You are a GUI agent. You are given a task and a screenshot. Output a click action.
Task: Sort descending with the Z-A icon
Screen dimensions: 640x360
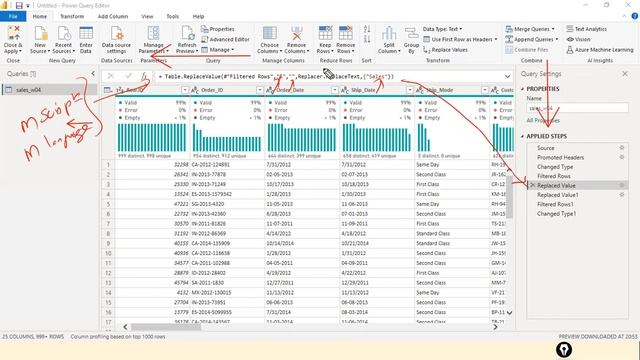[367, 39]
